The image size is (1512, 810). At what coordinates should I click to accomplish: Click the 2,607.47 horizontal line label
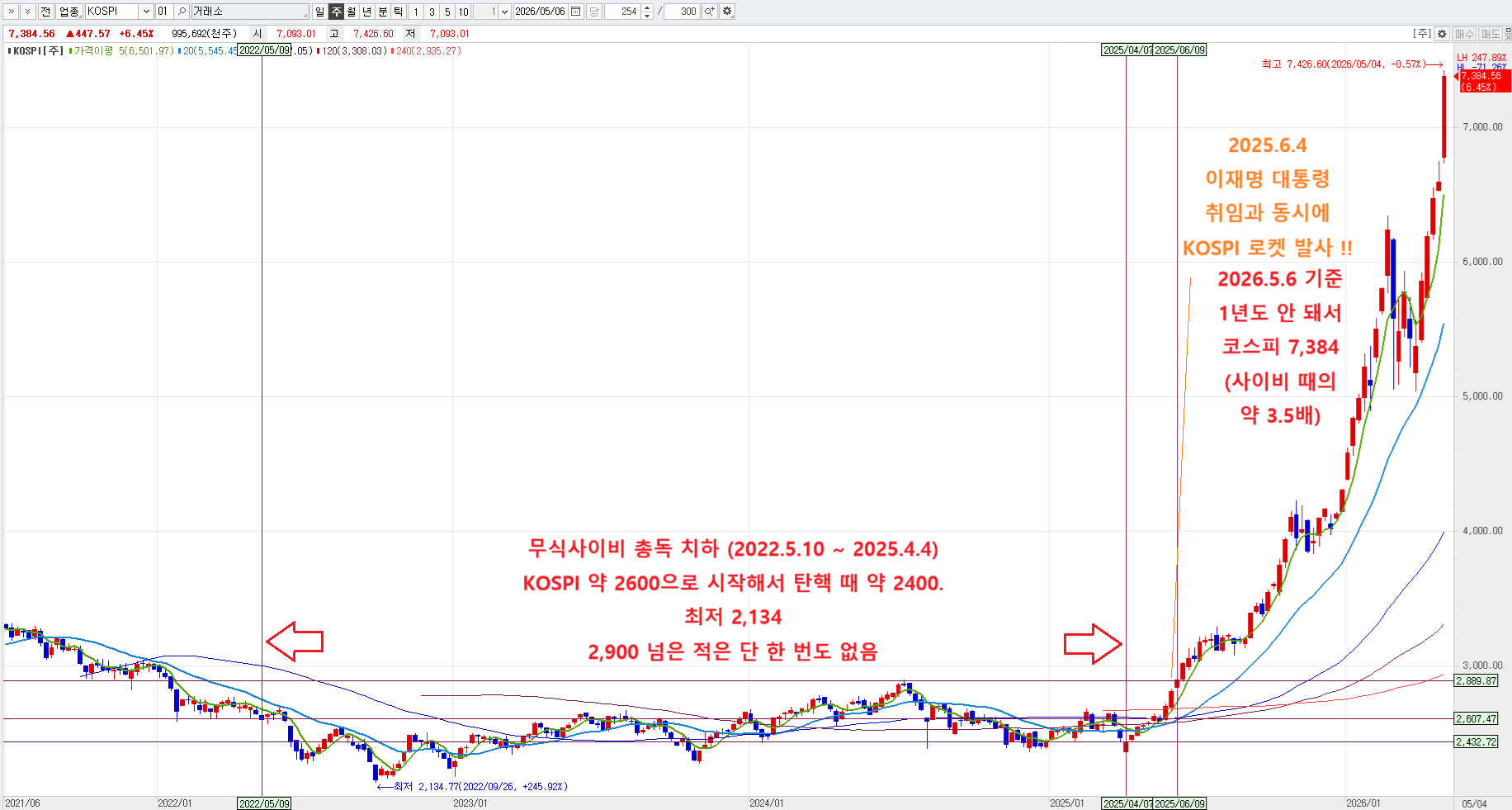coord(1476,719)
